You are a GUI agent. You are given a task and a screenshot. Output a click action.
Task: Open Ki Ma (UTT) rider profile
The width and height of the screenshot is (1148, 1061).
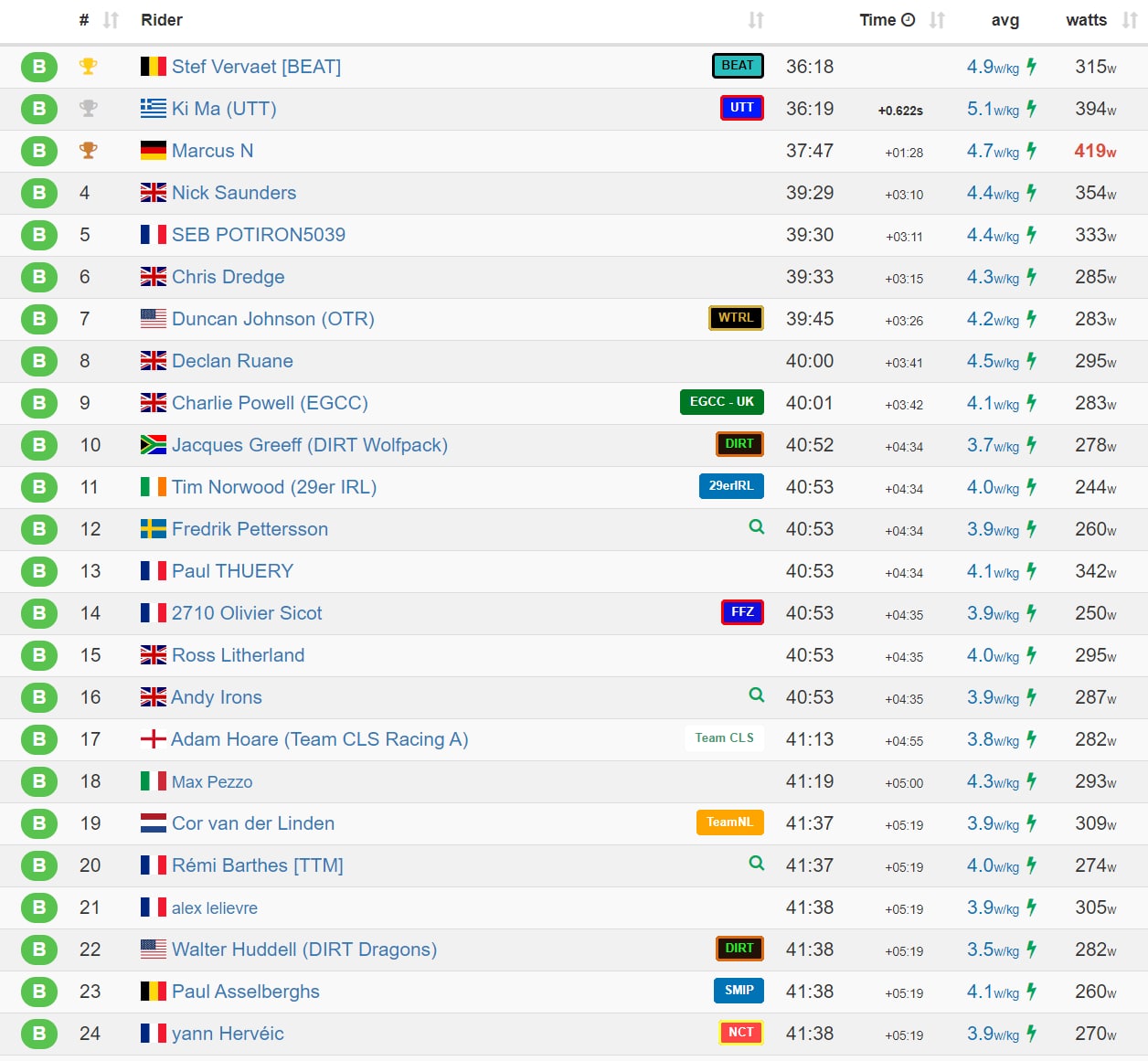[x=224, y=109]
